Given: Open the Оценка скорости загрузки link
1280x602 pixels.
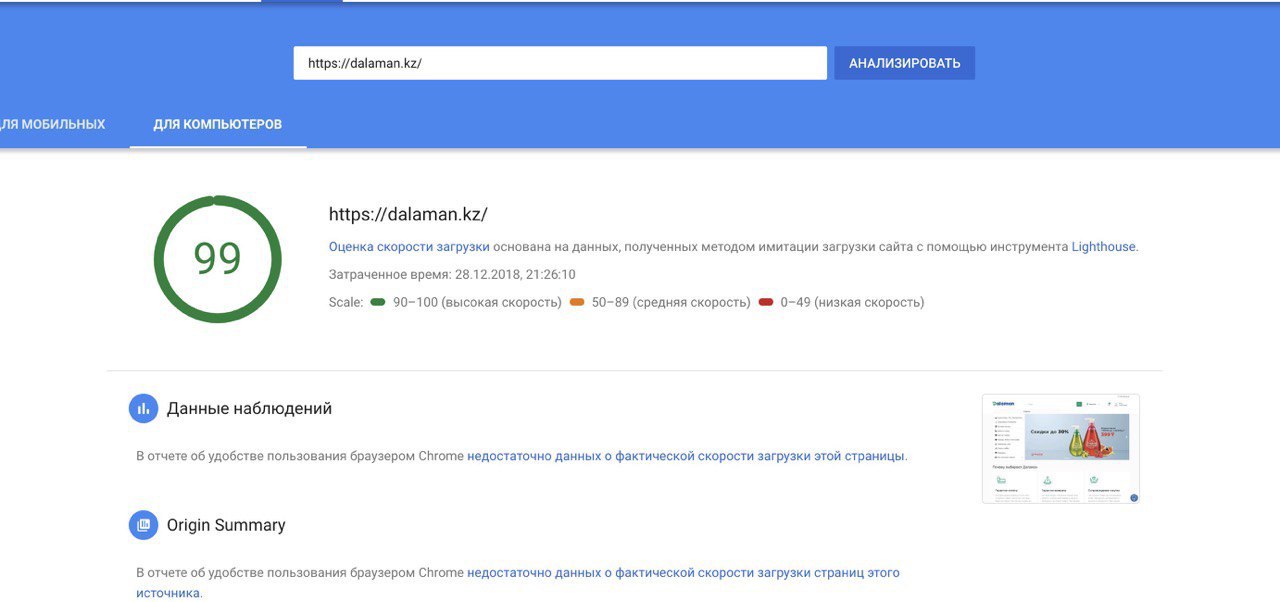Looking at the screenshot, I should pos(409,246).
